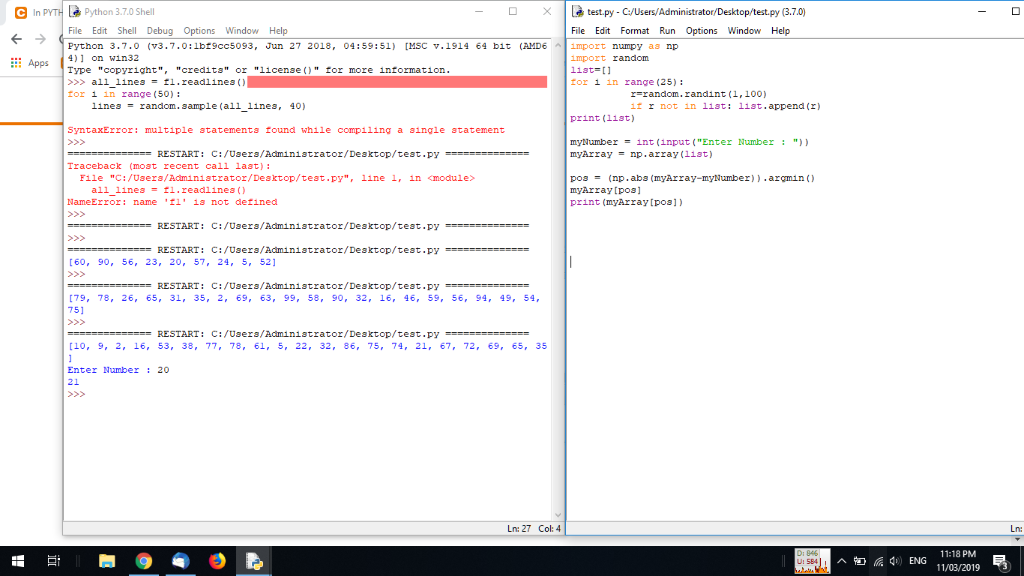This screenshot has height=576, width=1024.
Task: Click the Back arrow in Chrome
Action: pos(14,38)
